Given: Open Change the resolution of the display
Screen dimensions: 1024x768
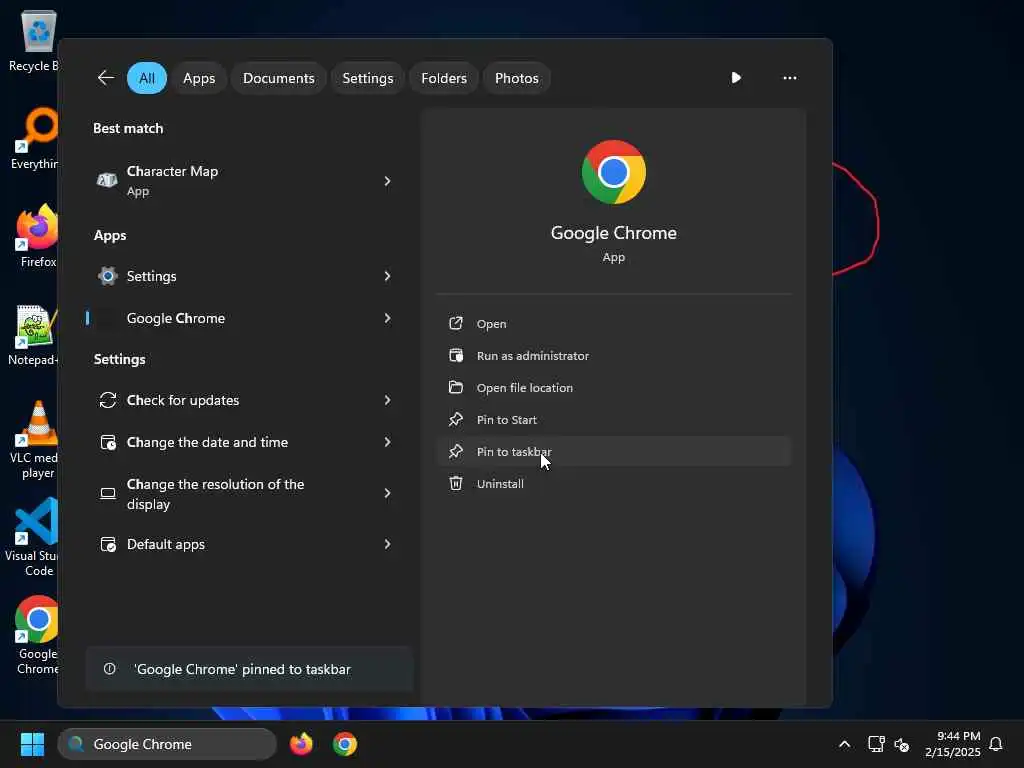Looking at the screenshot, I should (246, 494).
